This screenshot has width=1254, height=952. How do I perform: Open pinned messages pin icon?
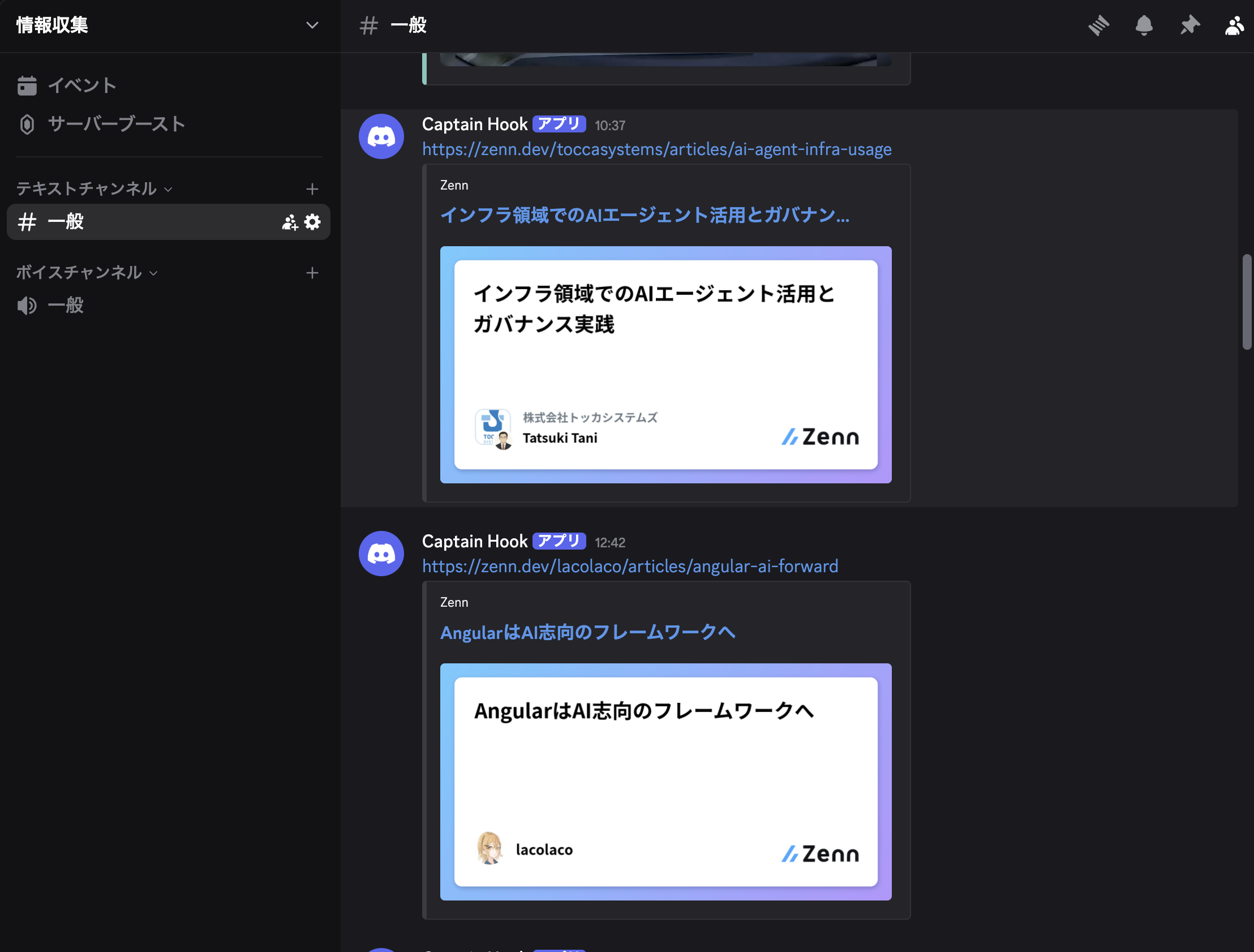pyautogui.click(x=1189, y=25)
